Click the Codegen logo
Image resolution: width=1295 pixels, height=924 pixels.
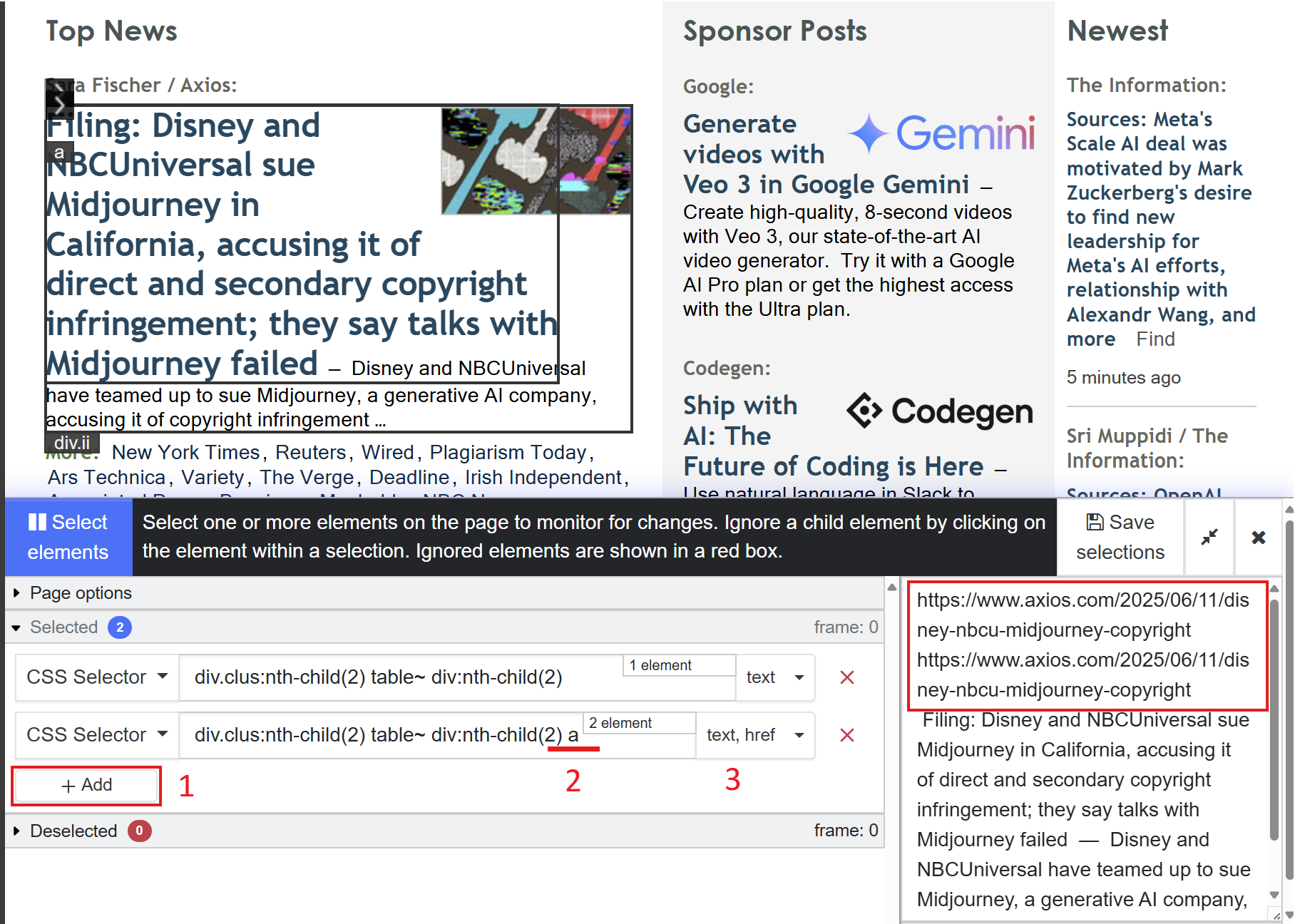pos(940,411)
